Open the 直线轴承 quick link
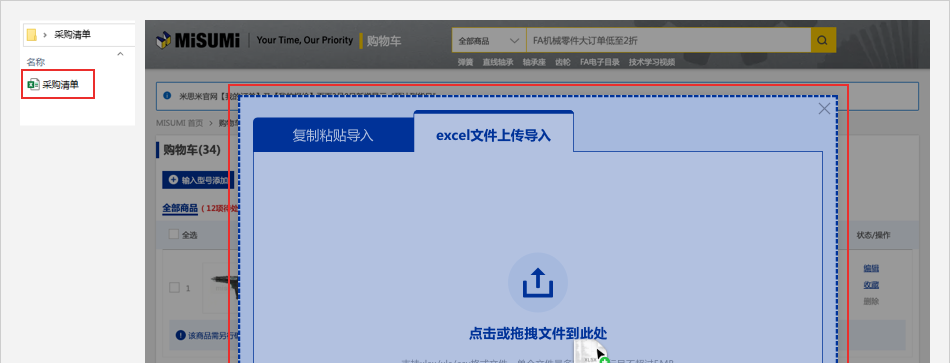The image size is (950, 363). point(497,62)
